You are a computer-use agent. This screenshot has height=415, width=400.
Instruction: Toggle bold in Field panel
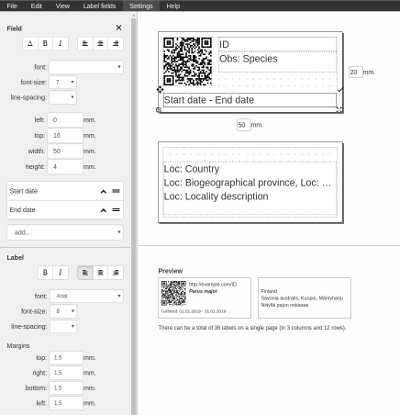(x=45, y=43)
